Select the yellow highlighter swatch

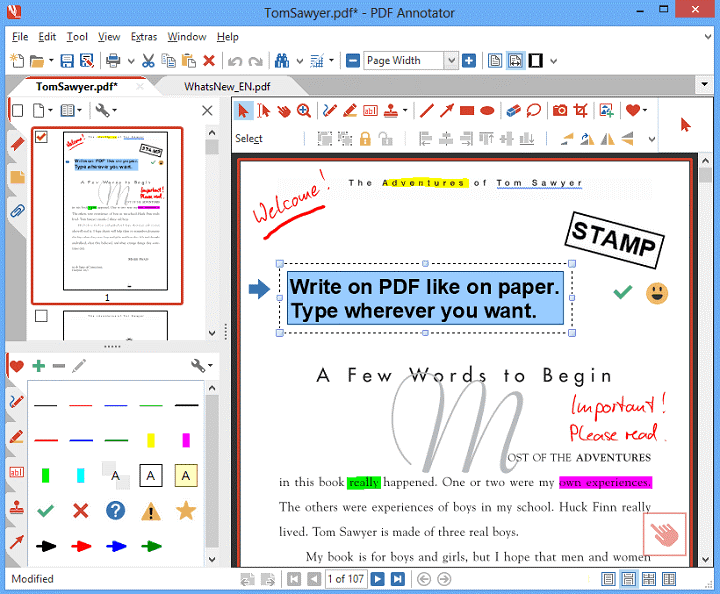[x=151, y=439]
